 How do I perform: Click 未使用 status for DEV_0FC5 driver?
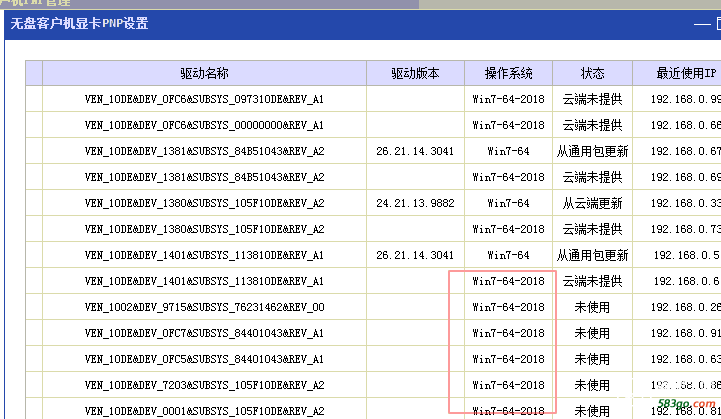click(x=592, y=359)
